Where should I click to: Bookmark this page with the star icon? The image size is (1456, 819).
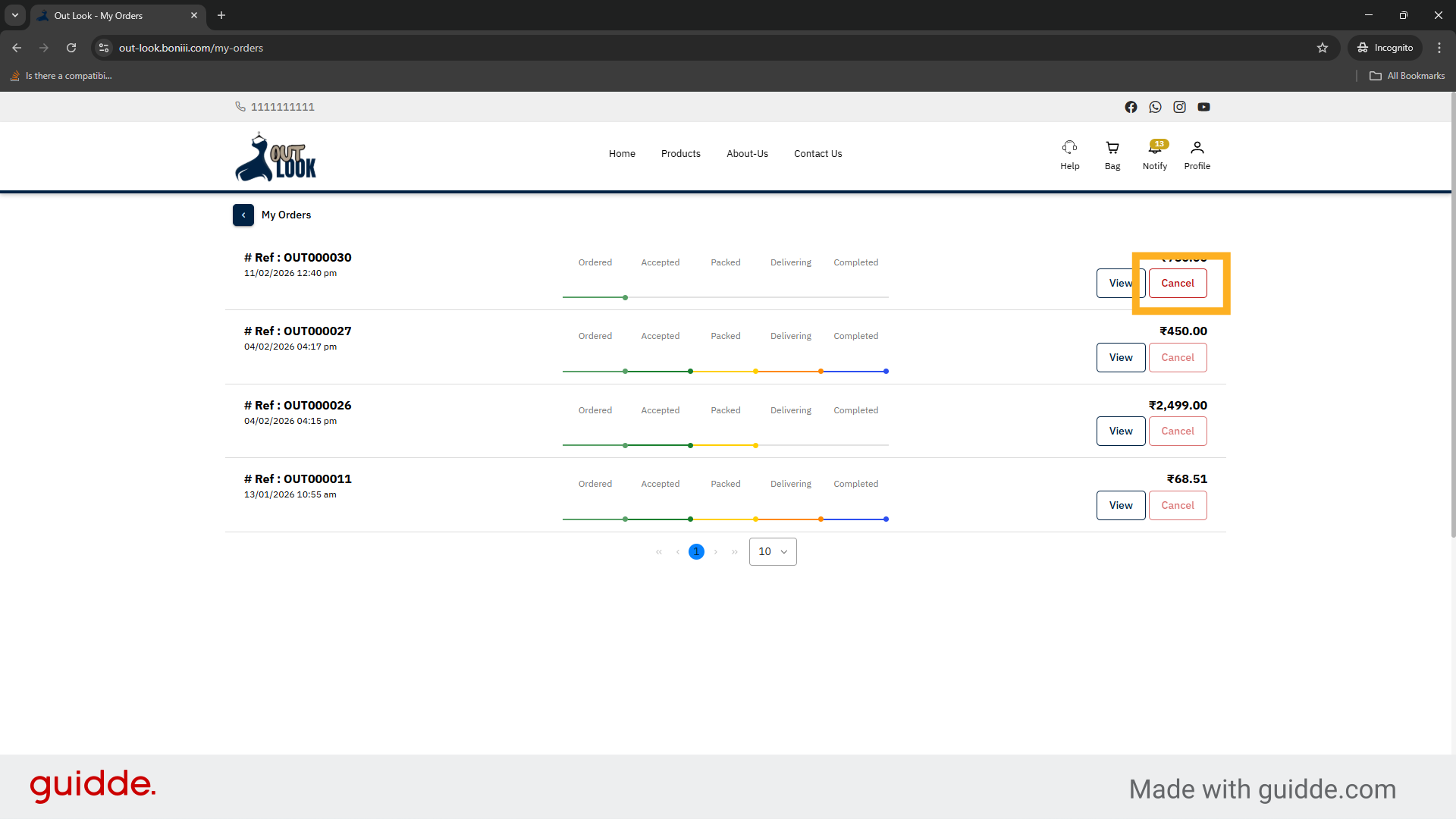click(1323, 48)
